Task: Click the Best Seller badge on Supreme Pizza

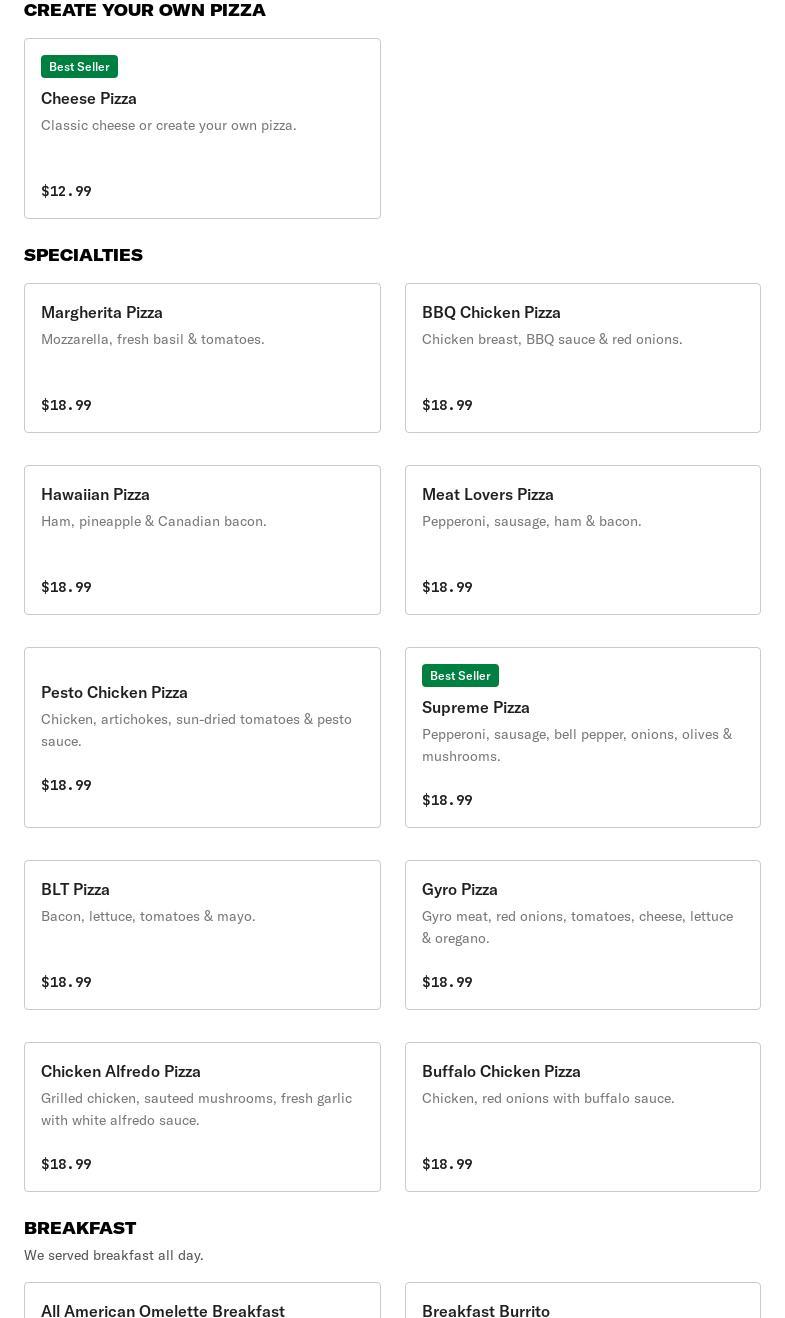Action: click(x=460, y=676)
